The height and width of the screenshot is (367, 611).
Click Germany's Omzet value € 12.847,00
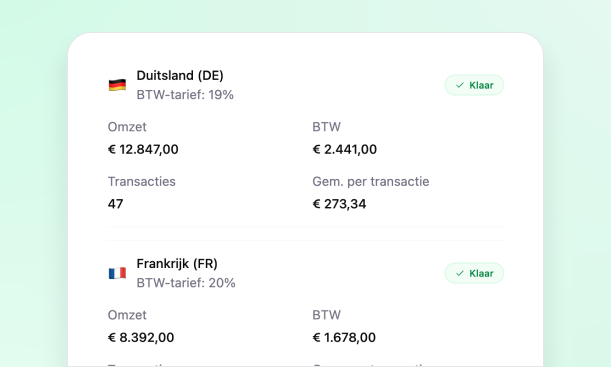click(143, 149)
